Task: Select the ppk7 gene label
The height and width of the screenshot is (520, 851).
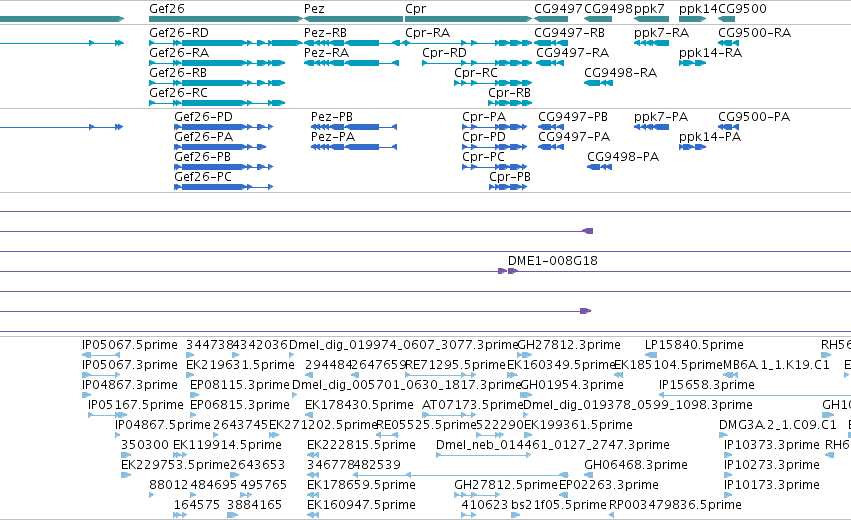Action: coord(649,9)
